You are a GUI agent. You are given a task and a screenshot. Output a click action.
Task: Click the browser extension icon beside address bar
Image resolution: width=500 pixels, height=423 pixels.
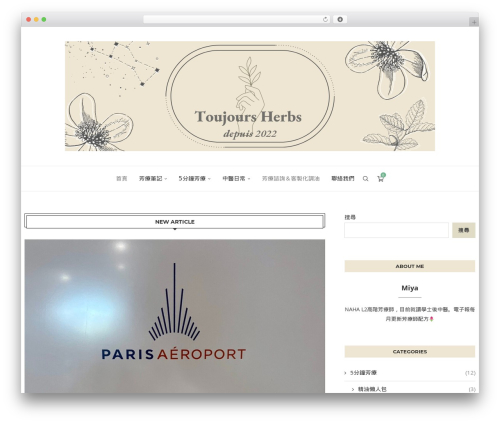tap(340, 20)
